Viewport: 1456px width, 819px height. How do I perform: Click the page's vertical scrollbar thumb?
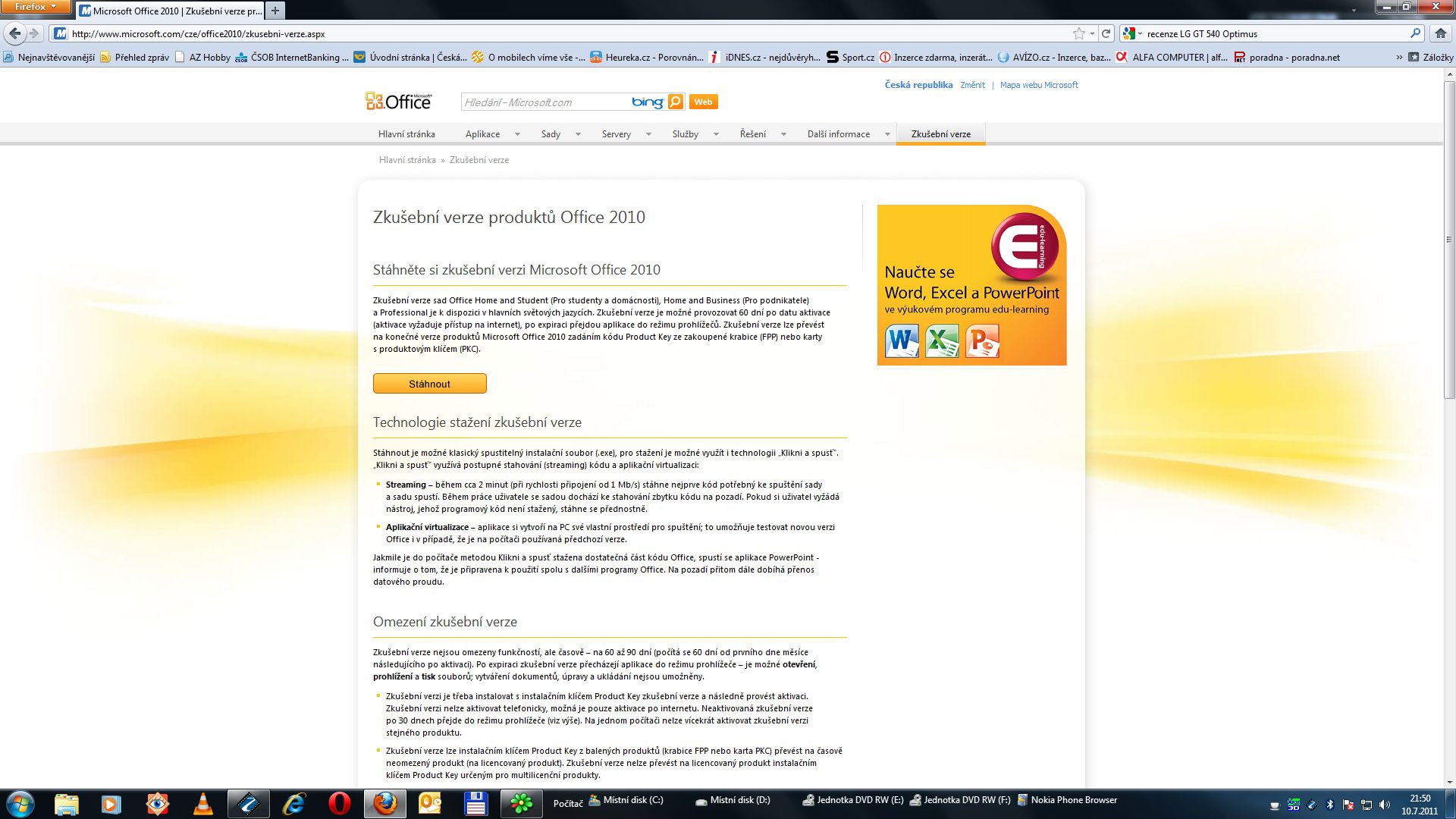click(1449, 239)
